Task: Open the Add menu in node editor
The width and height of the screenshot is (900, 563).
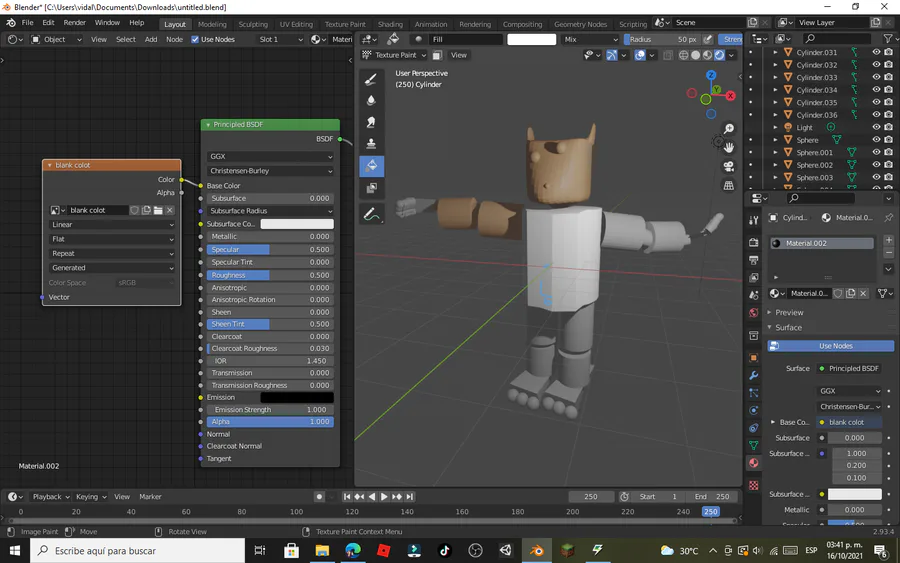Action: tap(151, 39)
